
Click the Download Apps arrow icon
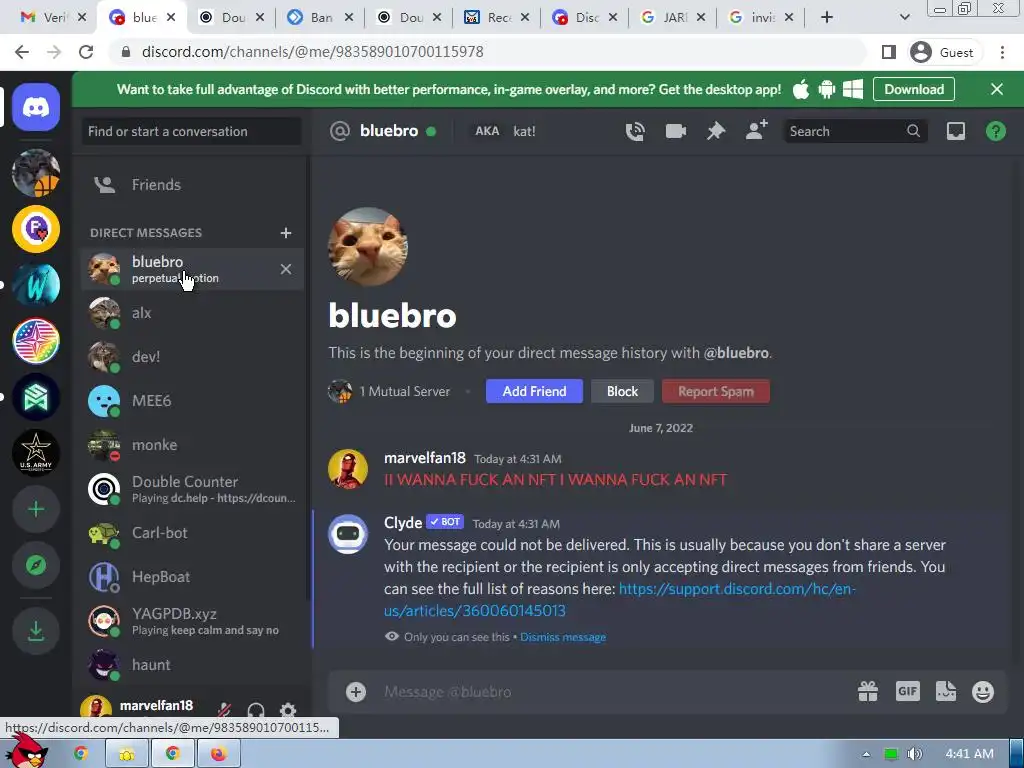pyautogui.click(x=36, y=631)
